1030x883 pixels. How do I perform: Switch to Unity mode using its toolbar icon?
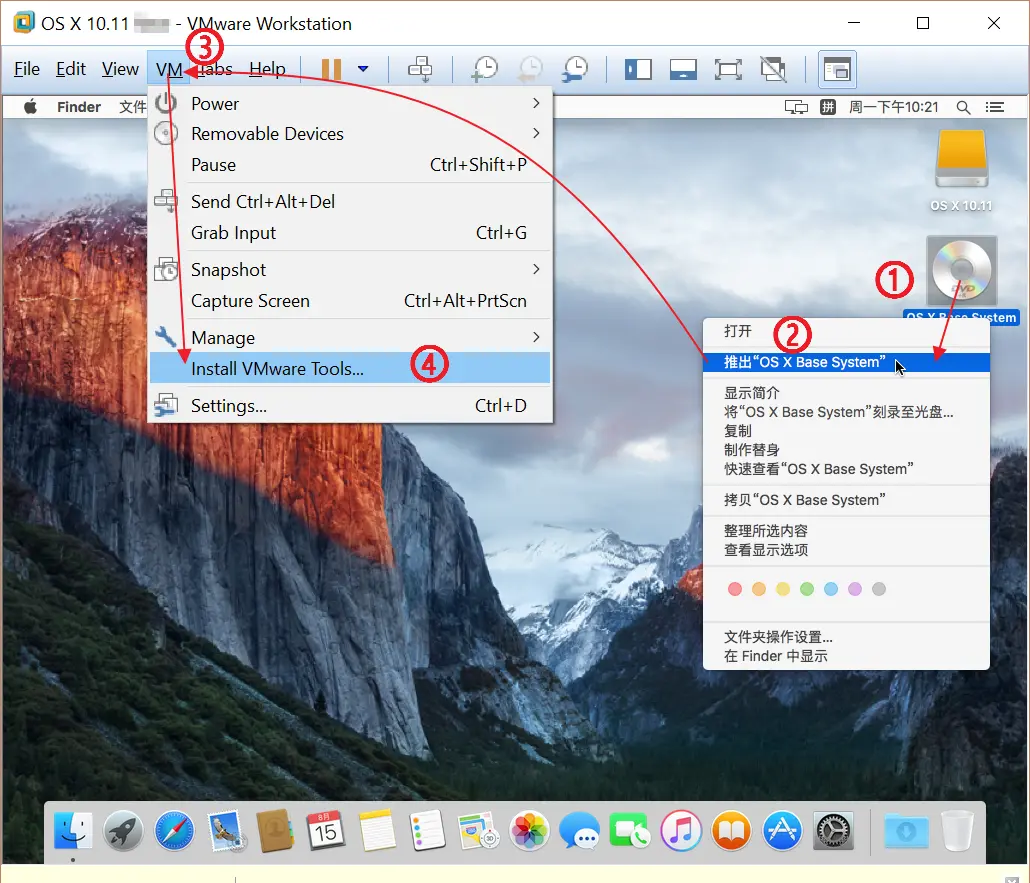pyautogui.click(x=774, y=69)
